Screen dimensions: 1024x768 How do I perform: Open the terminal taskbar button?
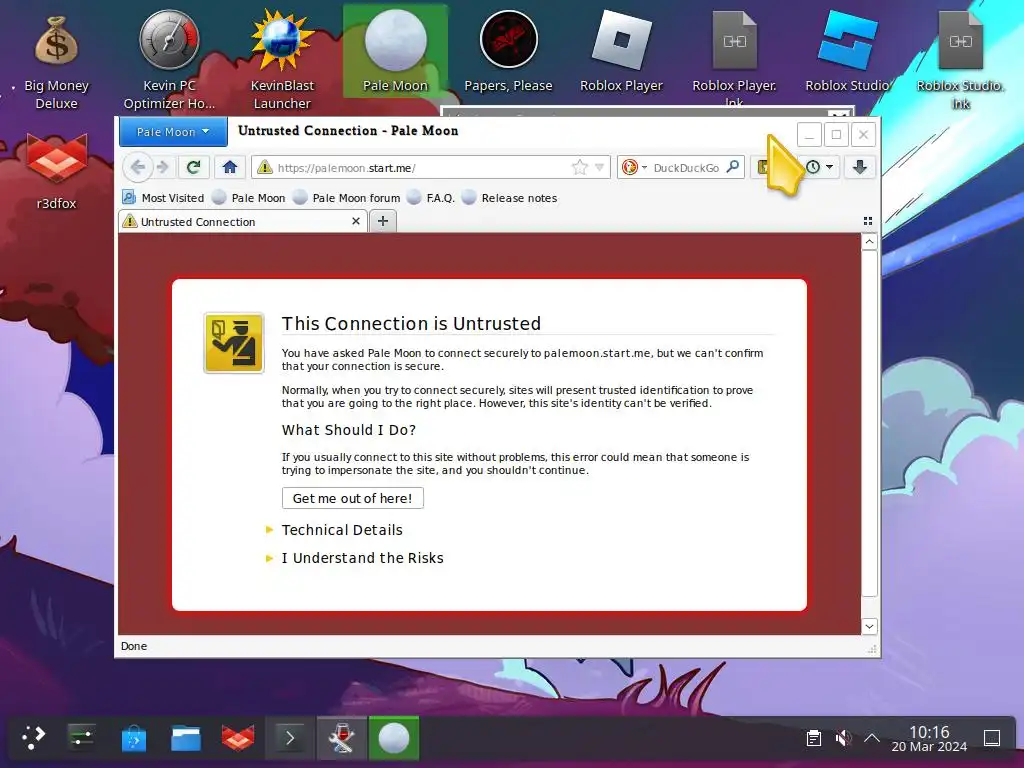click(290, 738)
